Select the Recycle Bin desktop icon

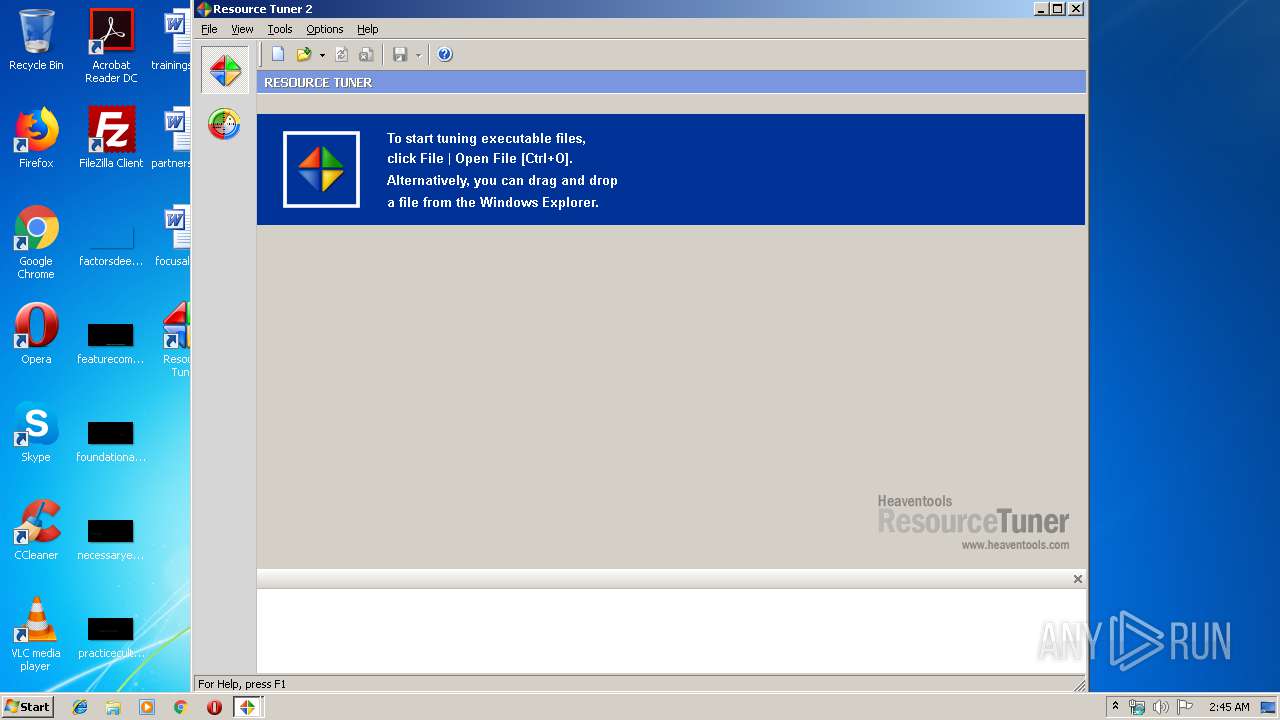click(x=36, y=40)
